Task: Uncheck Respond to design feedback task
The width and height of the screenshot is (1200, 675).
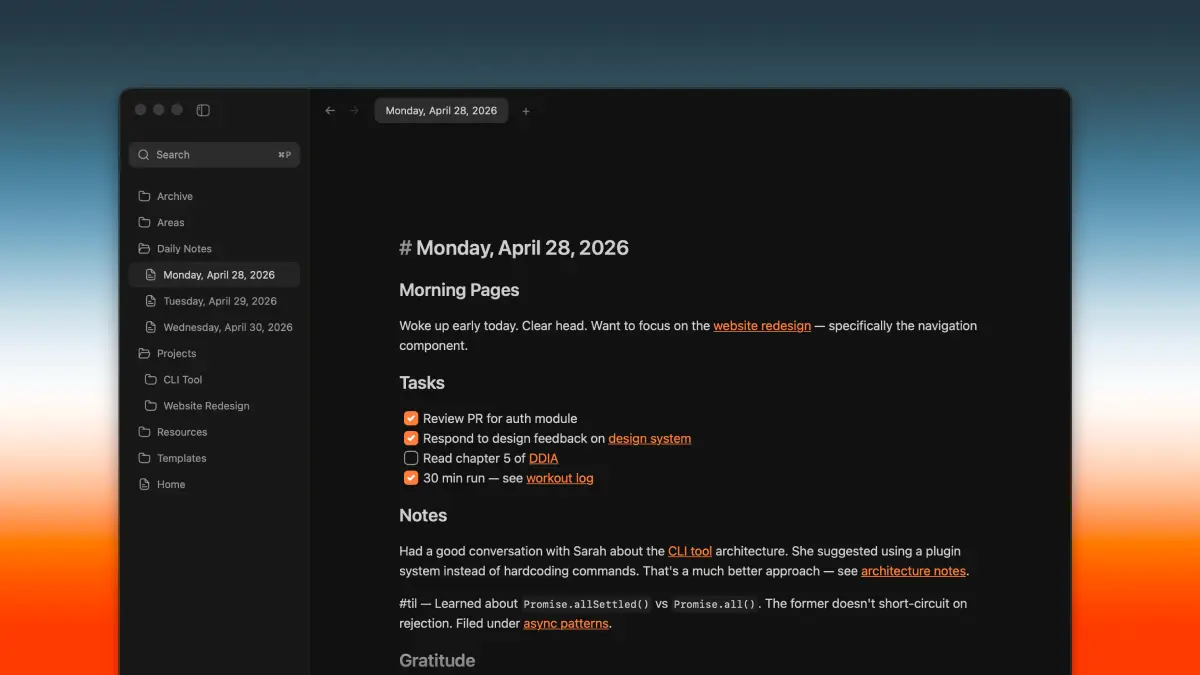Action: pyautogui.click(x=411, y=438)
